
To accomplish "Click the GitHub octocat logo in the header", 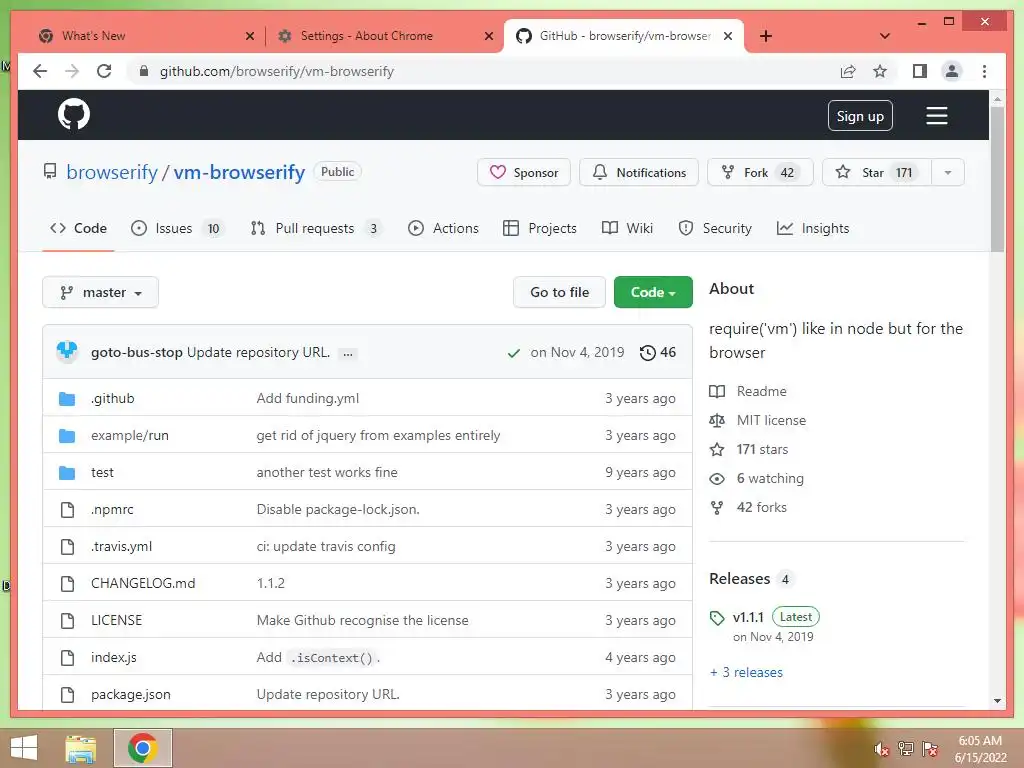I will point(74,115).
